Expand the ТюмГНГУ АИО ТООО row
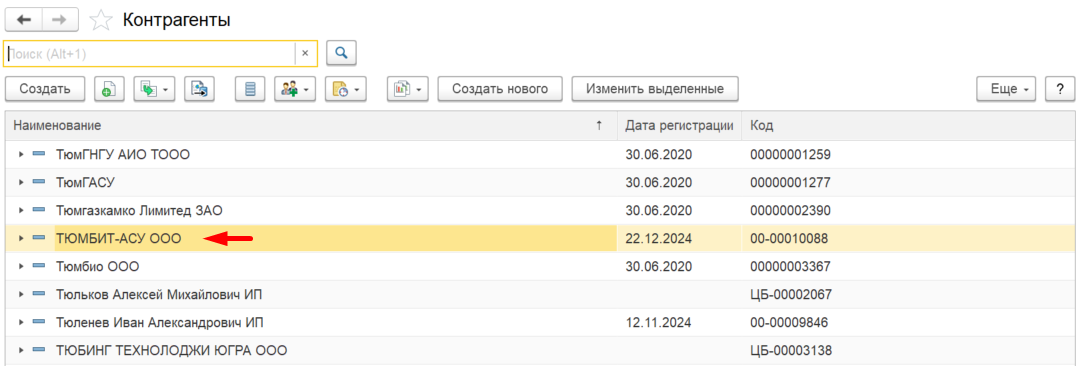This screenshot has height=366, width=1078. point(21,155)
